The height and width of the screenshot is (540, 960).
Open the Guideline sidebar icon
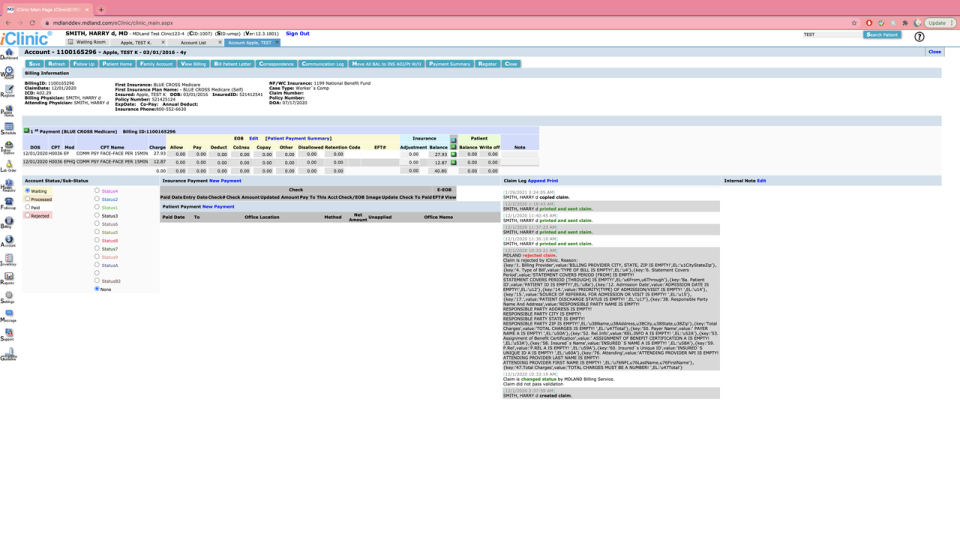click(x=9, y=354)
